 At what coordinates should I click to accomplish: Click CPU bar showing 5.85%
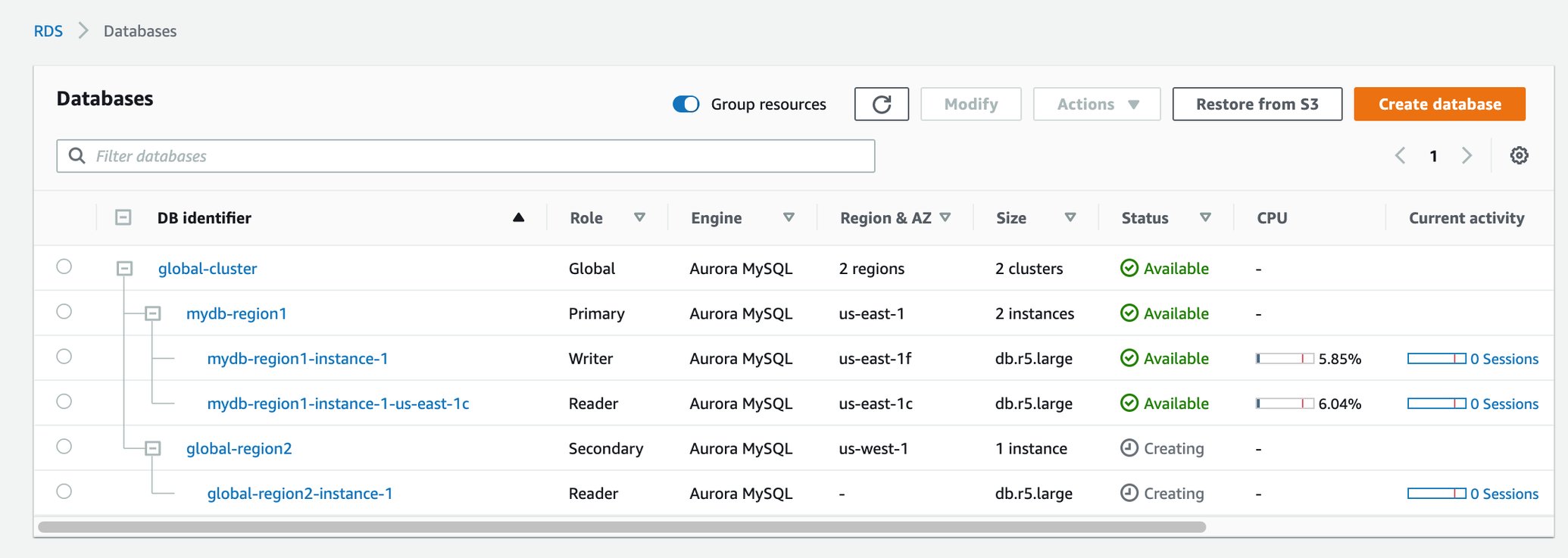click(1285, 358)
